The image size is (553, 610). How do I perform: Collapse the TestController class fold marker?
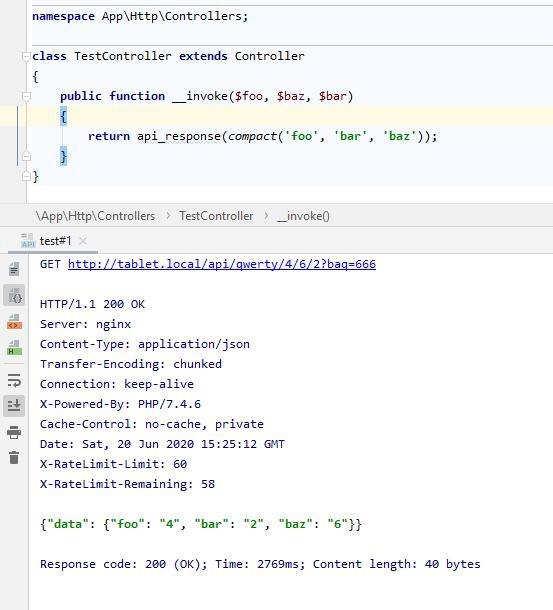[26, 56]
